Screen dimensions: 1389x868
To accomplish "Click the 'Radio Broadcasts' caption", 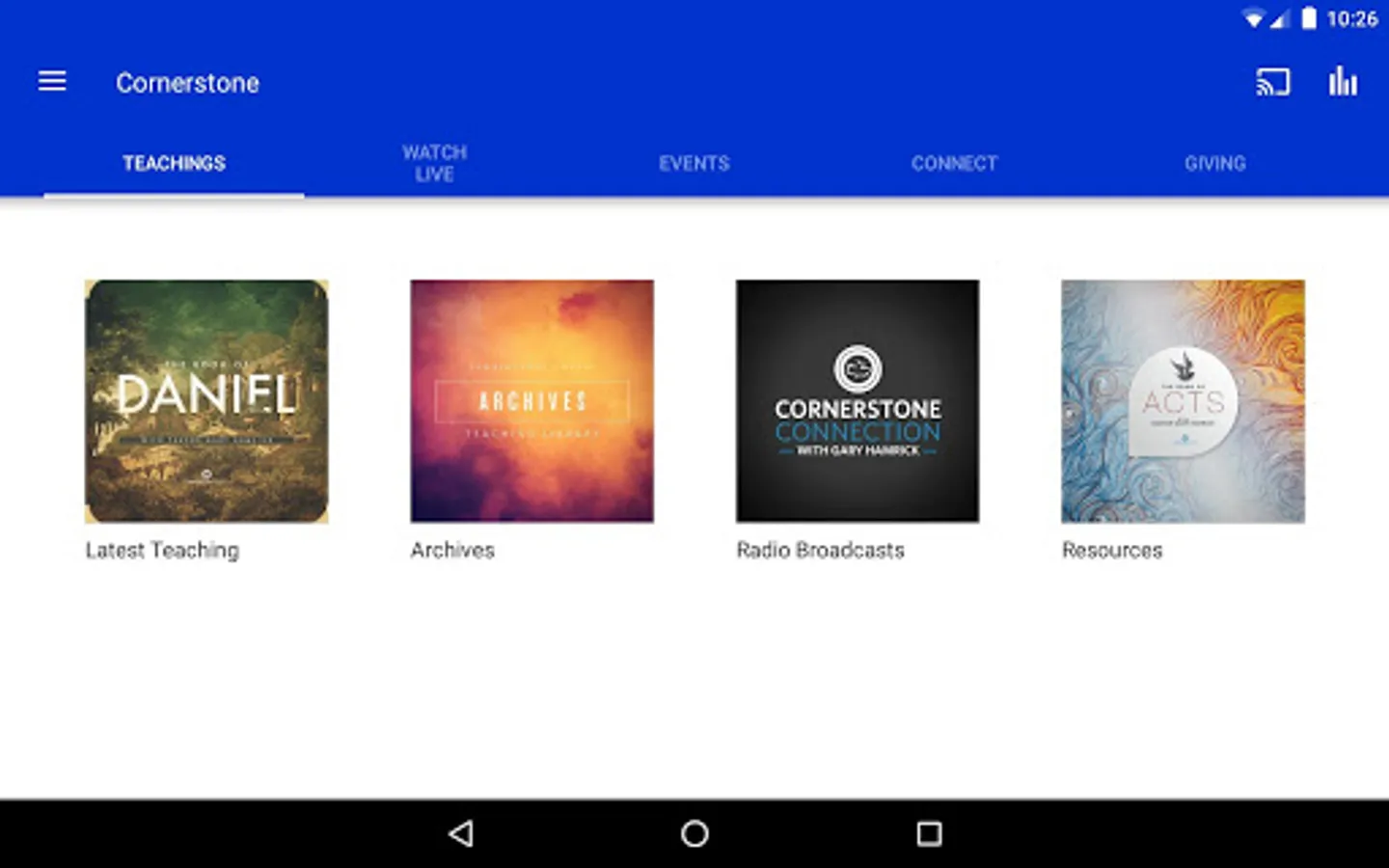I will tap(821, 550).
